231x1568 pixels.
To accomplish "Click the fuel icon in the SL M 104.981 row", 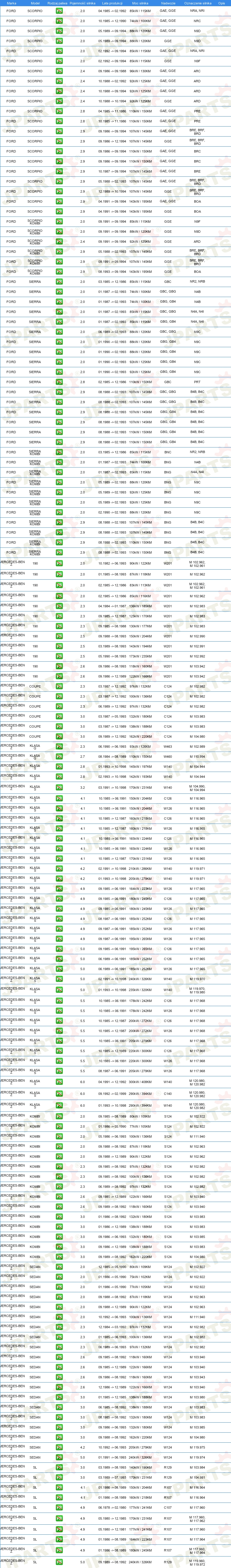I will [x=59, y=1477].
